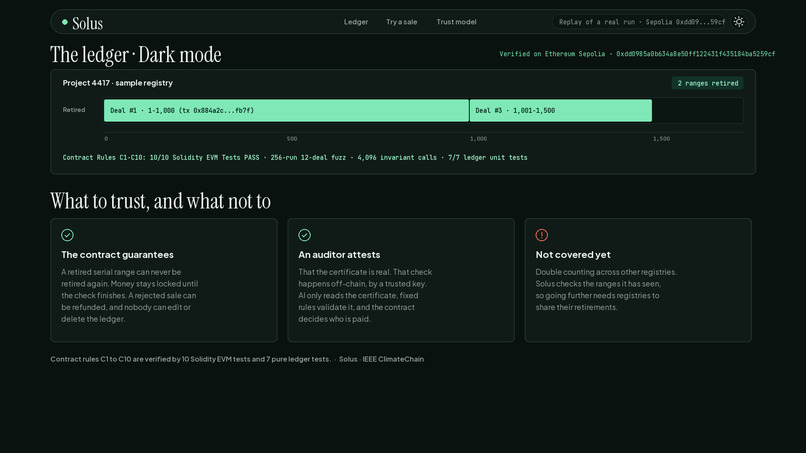Click the 500 axis tick label
This screenshot has width=806, height=453.
pos(291,139)
